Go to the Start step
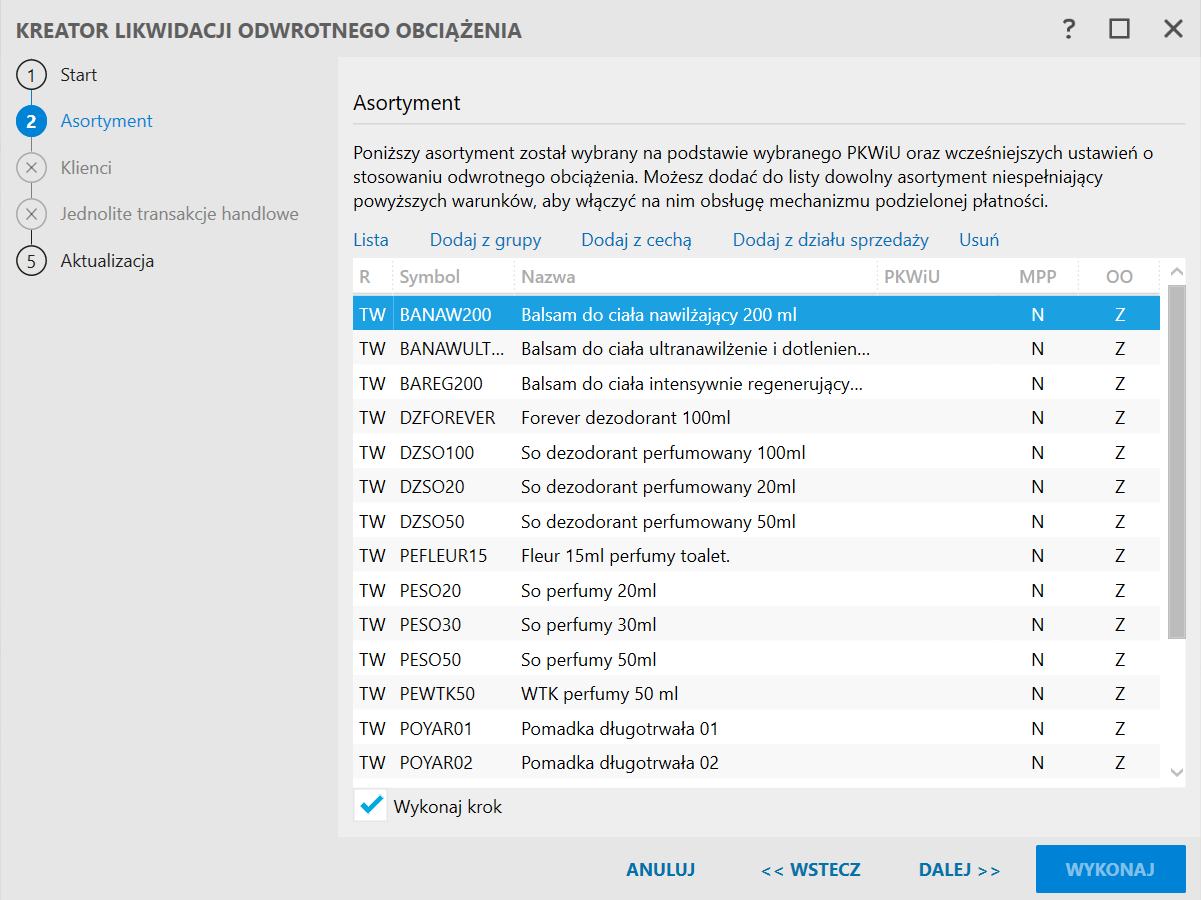The image size is (1201, 900). click(79, 75)
